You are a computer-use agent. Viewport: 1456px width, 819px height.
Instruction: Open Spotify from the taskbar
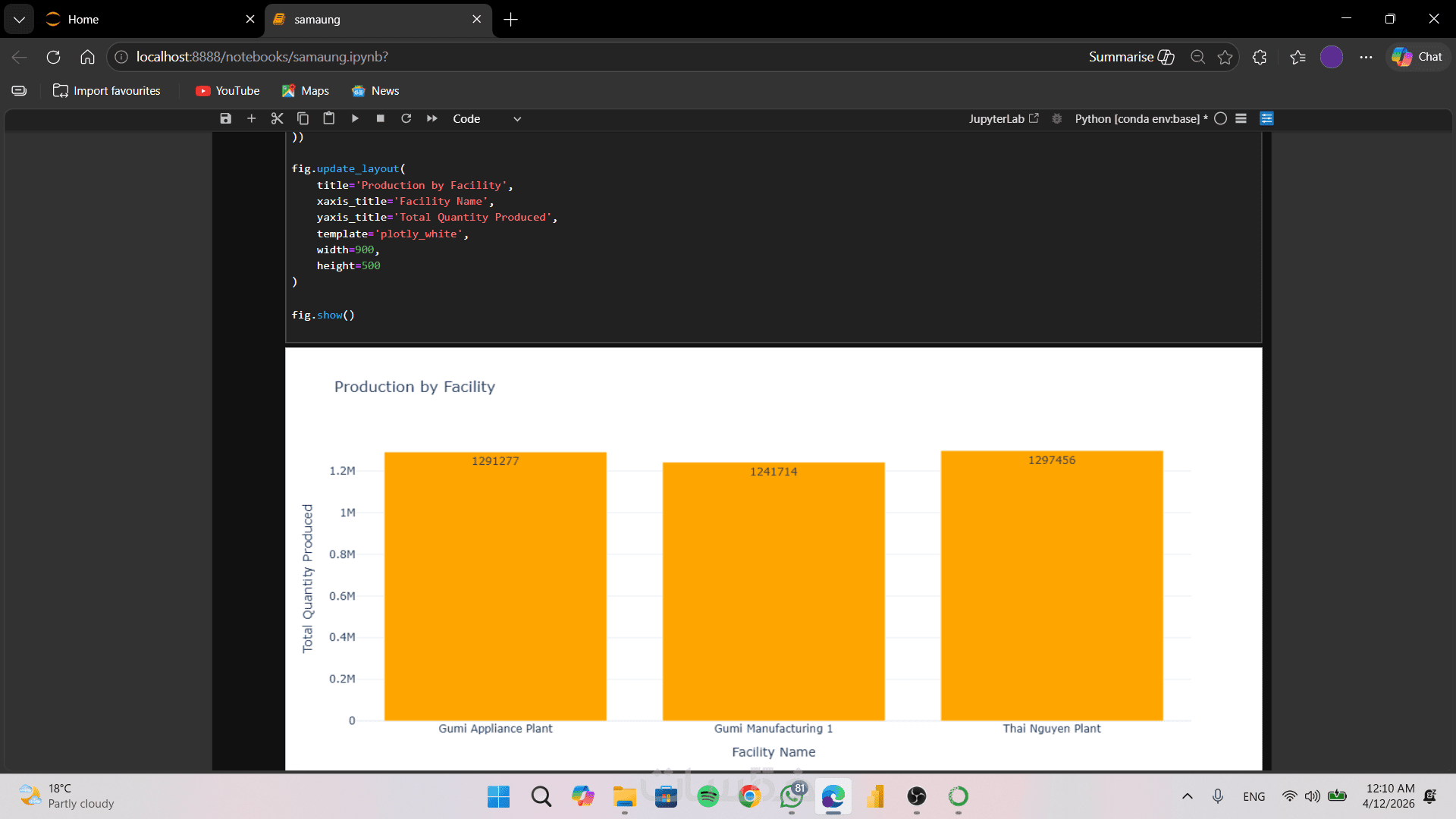click(708, 796)
